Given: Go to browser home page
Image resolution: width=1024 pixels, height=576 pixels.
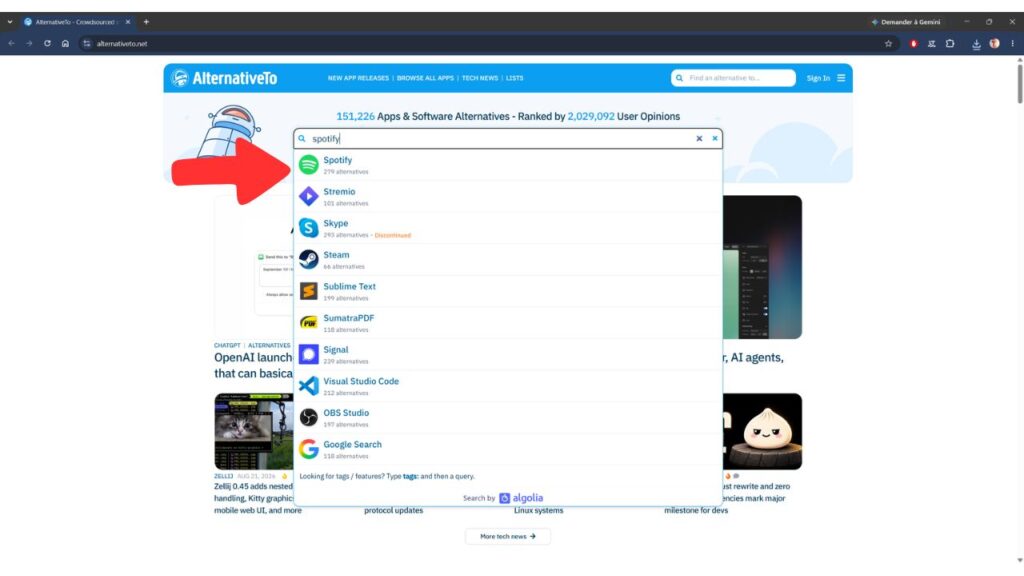Looking at the screenshot, I should click(65, 44).
